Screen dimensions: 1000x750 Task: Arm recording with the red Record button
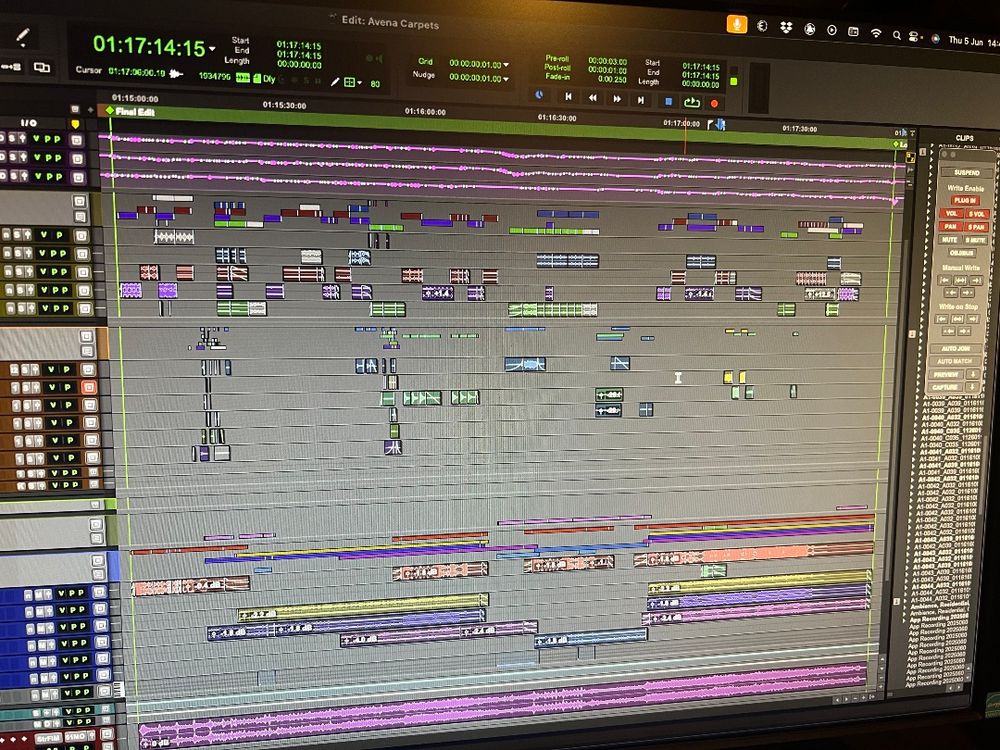[714, 103]
